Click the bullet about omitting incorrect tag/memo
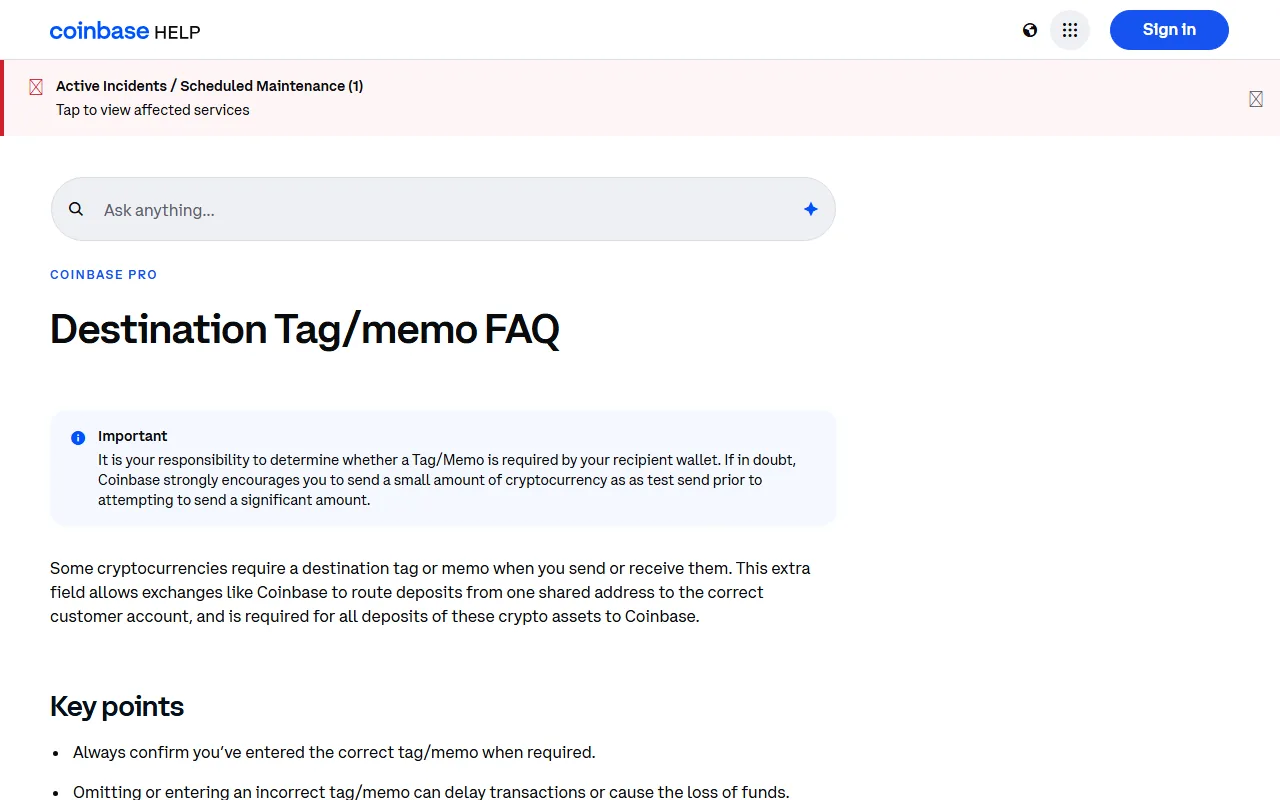Image resolution: width=1280 pixels, height=800 pixels. [x=431, y=792]
